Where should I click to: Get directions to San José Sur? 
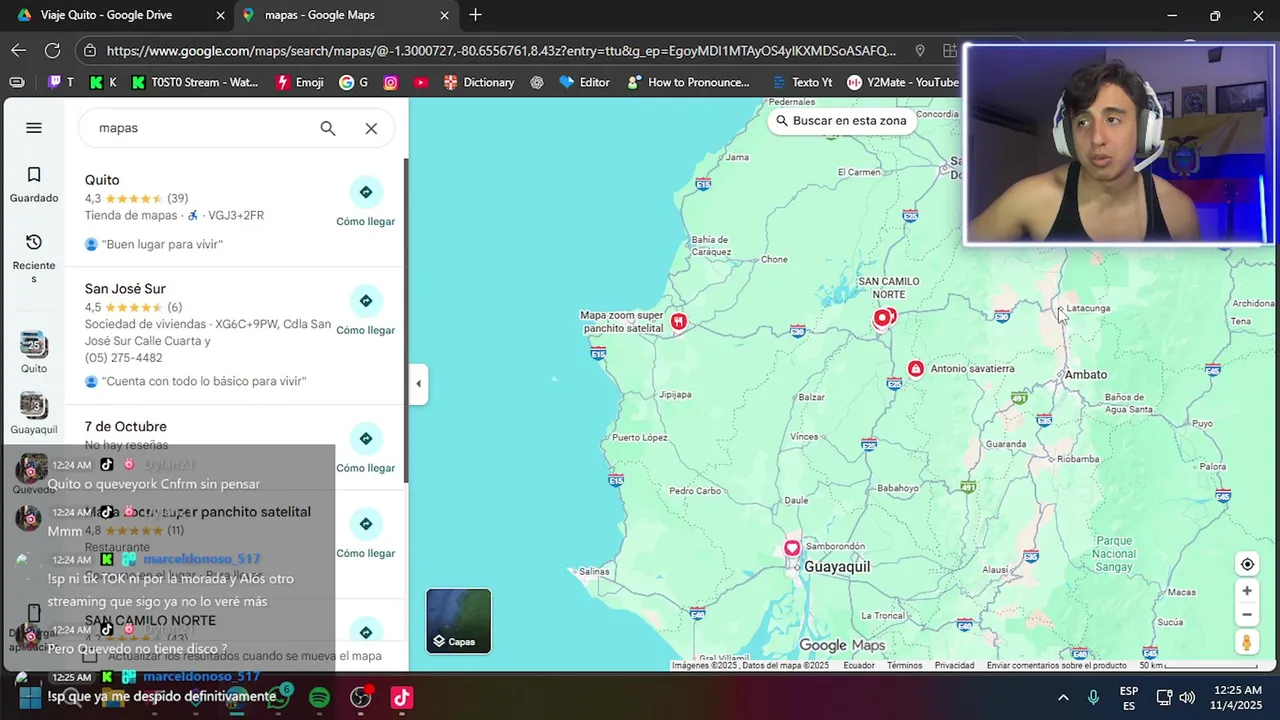(365, 310)
